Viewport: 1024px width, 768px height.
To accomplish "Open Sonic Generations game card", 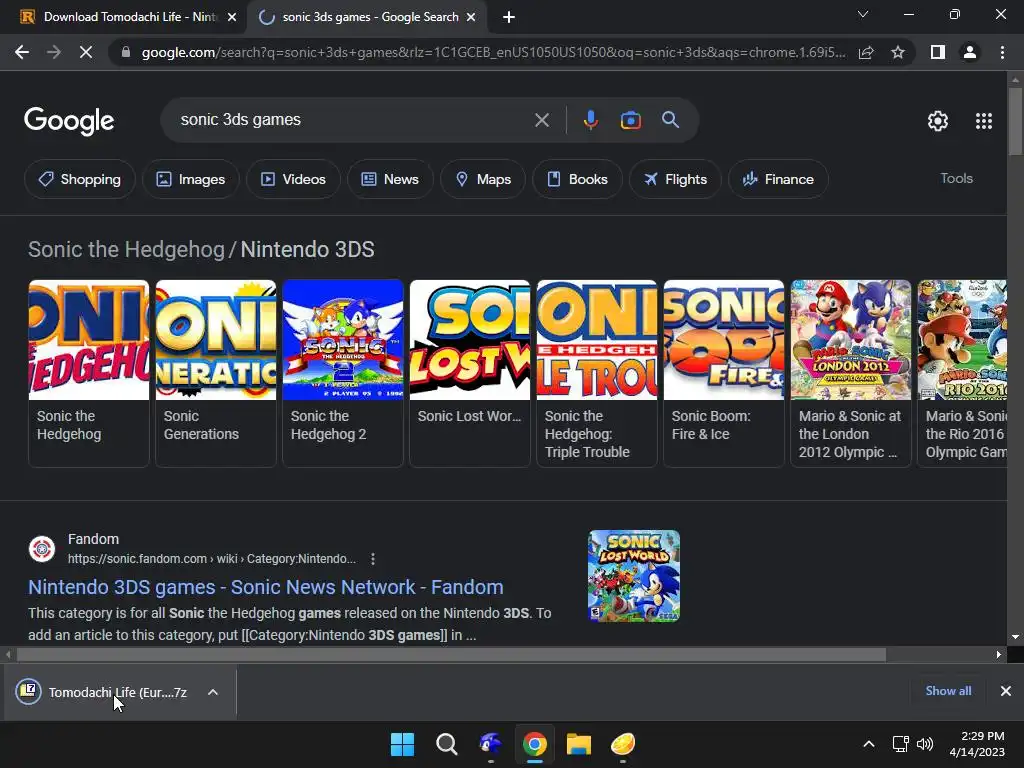I will 216,373.
